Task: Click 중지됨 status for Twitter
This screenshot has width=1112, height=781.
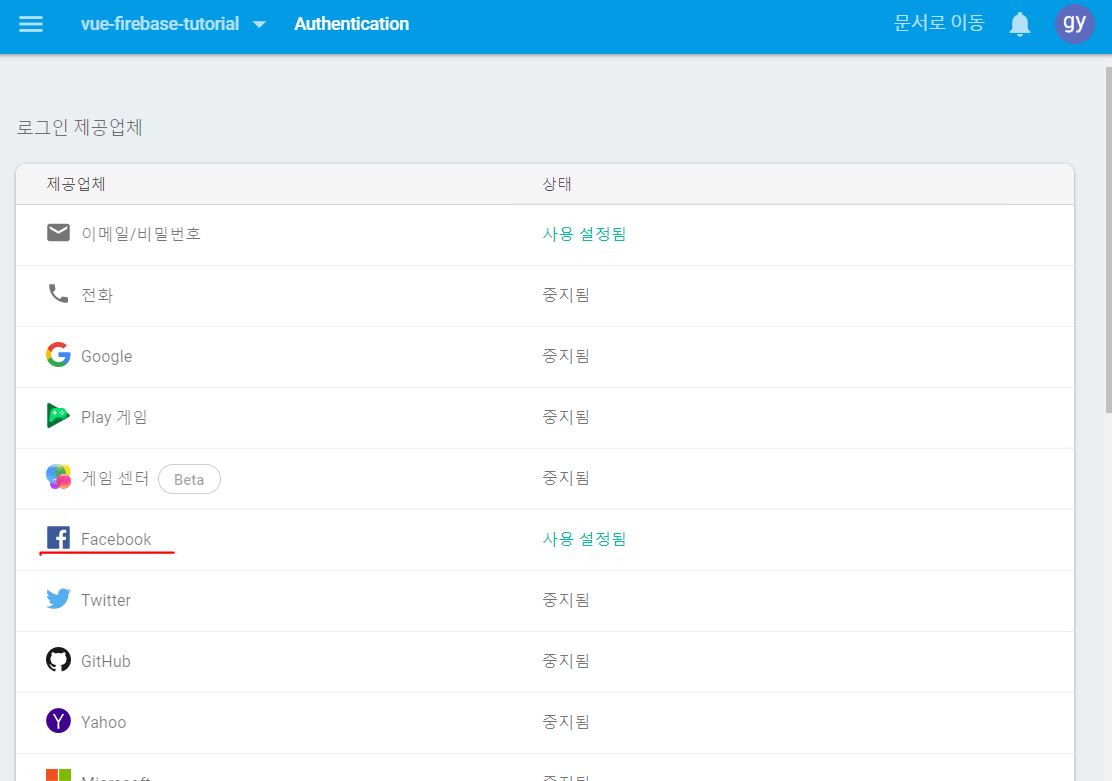Action: click(566, 600)
